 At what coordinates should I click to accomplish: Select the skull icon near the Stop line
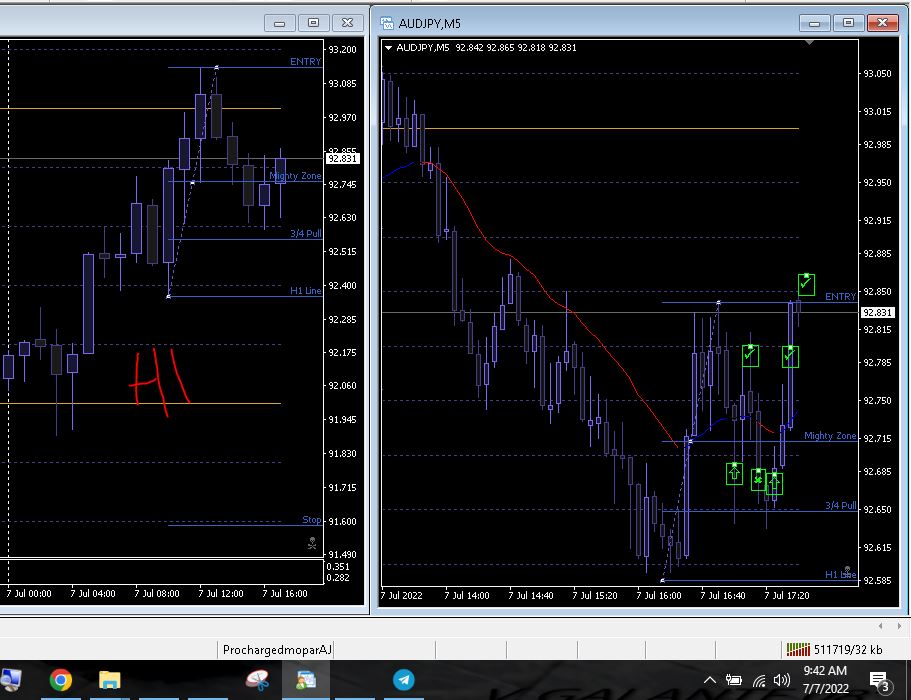click(312, 544)
